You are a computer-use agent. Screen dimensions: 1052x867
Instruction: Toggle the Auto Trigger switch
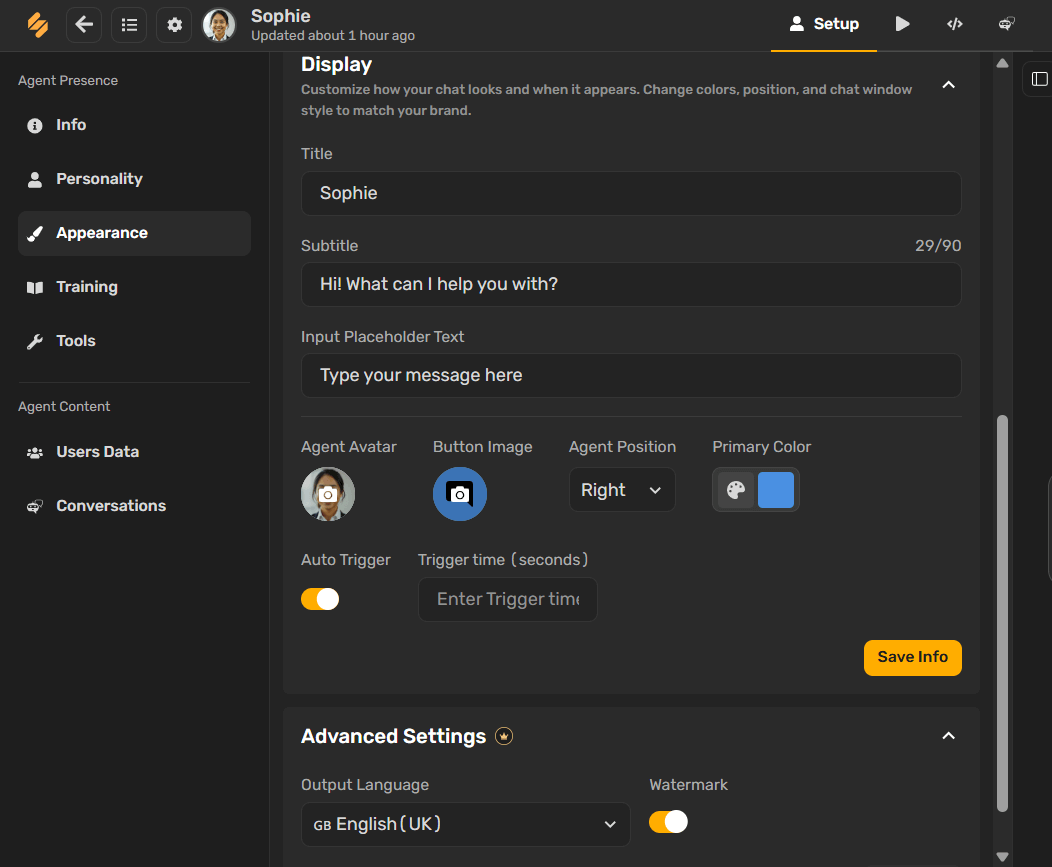[x=320, y=599]
